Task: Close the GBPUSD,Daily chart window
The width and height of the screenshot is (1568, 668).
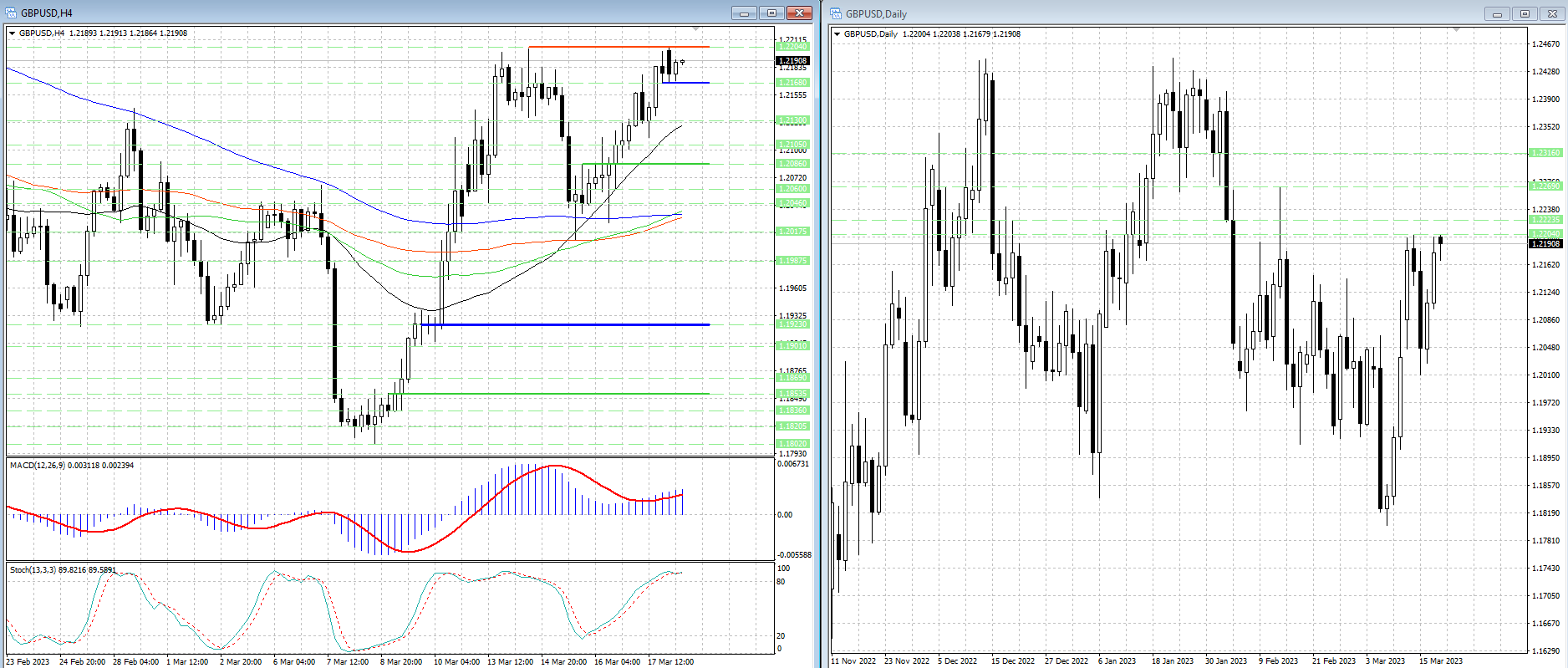Action: click(x=1552, y=13)
